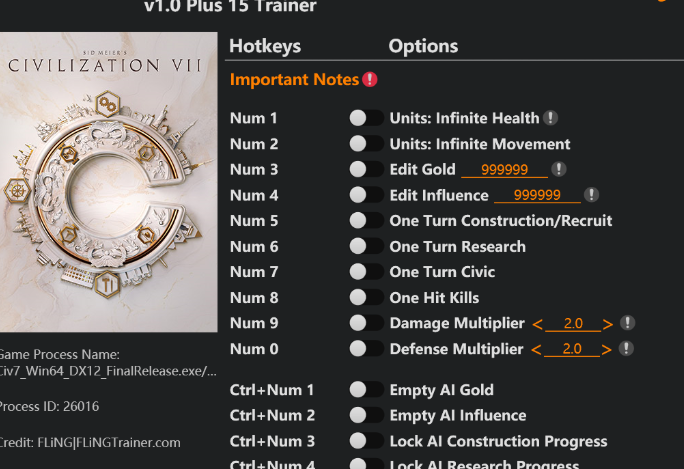
Task: Decrease Defense Multiplier with left arrow
Action: [x=537, y=350]
